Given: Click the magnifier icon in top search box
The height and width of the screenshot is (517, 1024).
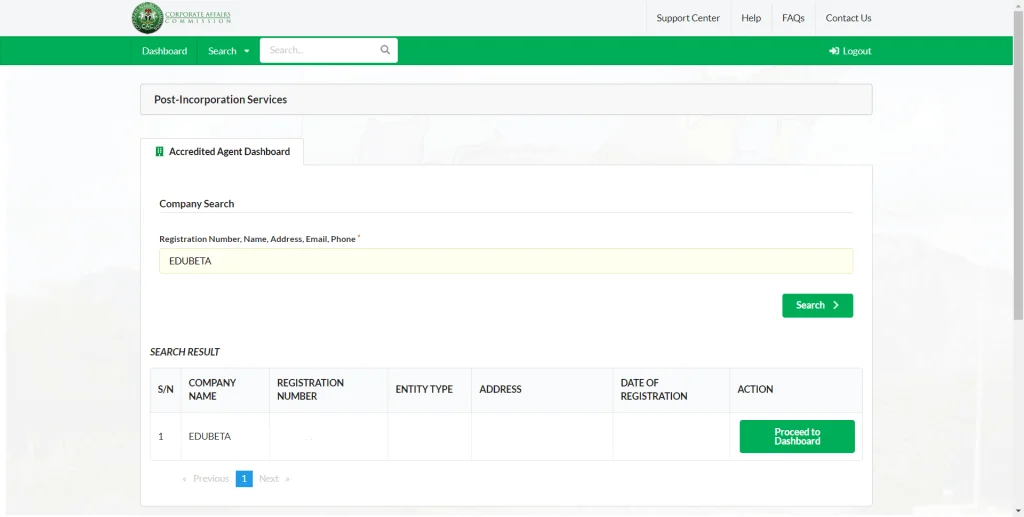Looking at the screenshot, I should pyautogui.click(x=385, y=50).
